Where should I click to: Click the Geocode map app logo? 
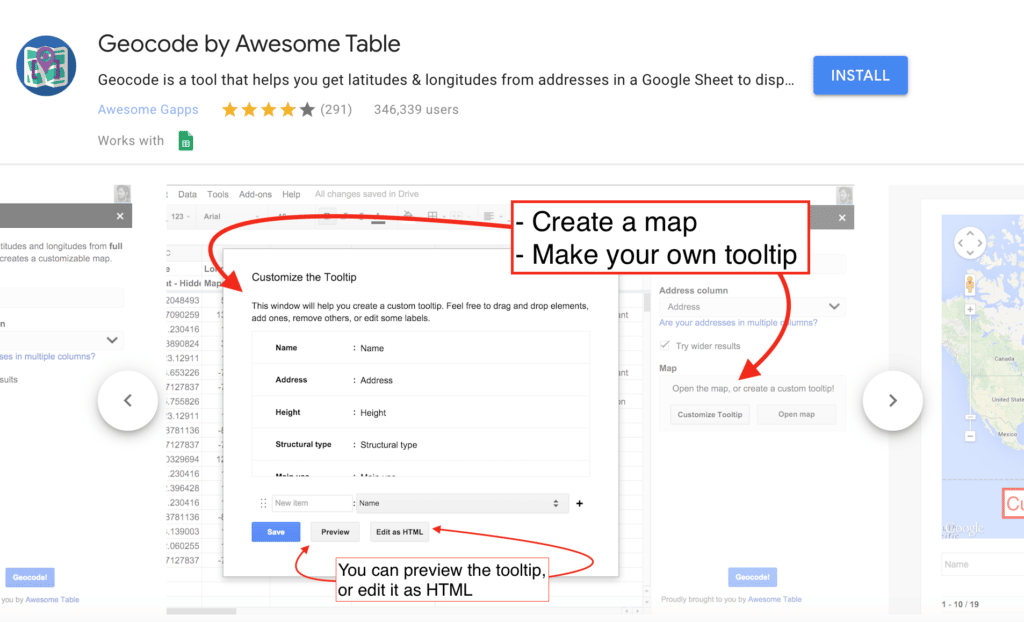46,66
